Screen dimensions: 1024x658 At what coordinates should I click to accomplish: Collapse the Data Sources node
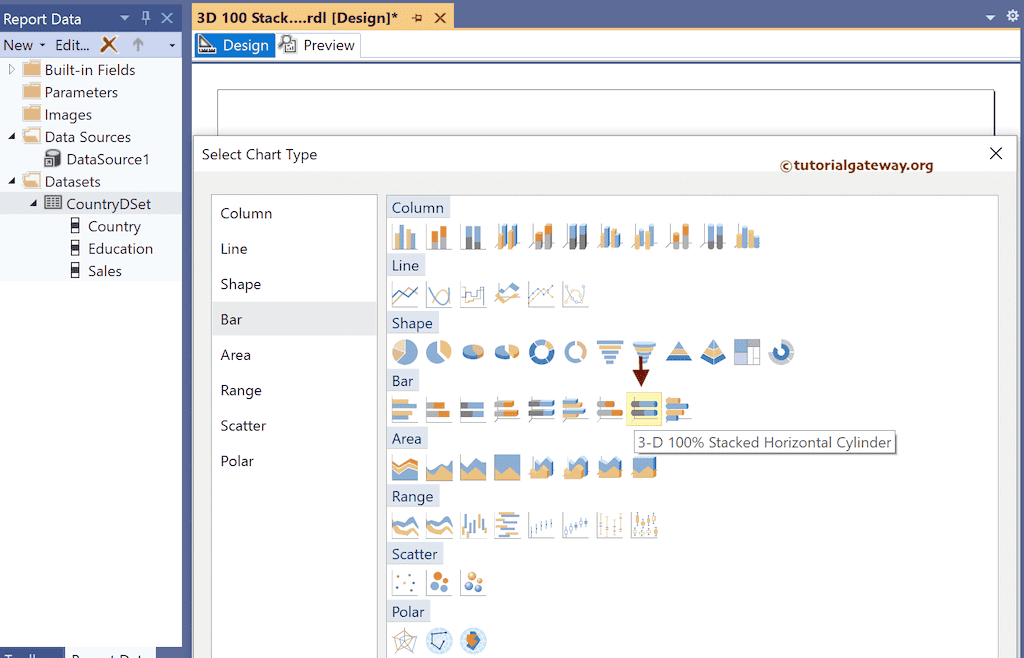(x=12, y=136)
